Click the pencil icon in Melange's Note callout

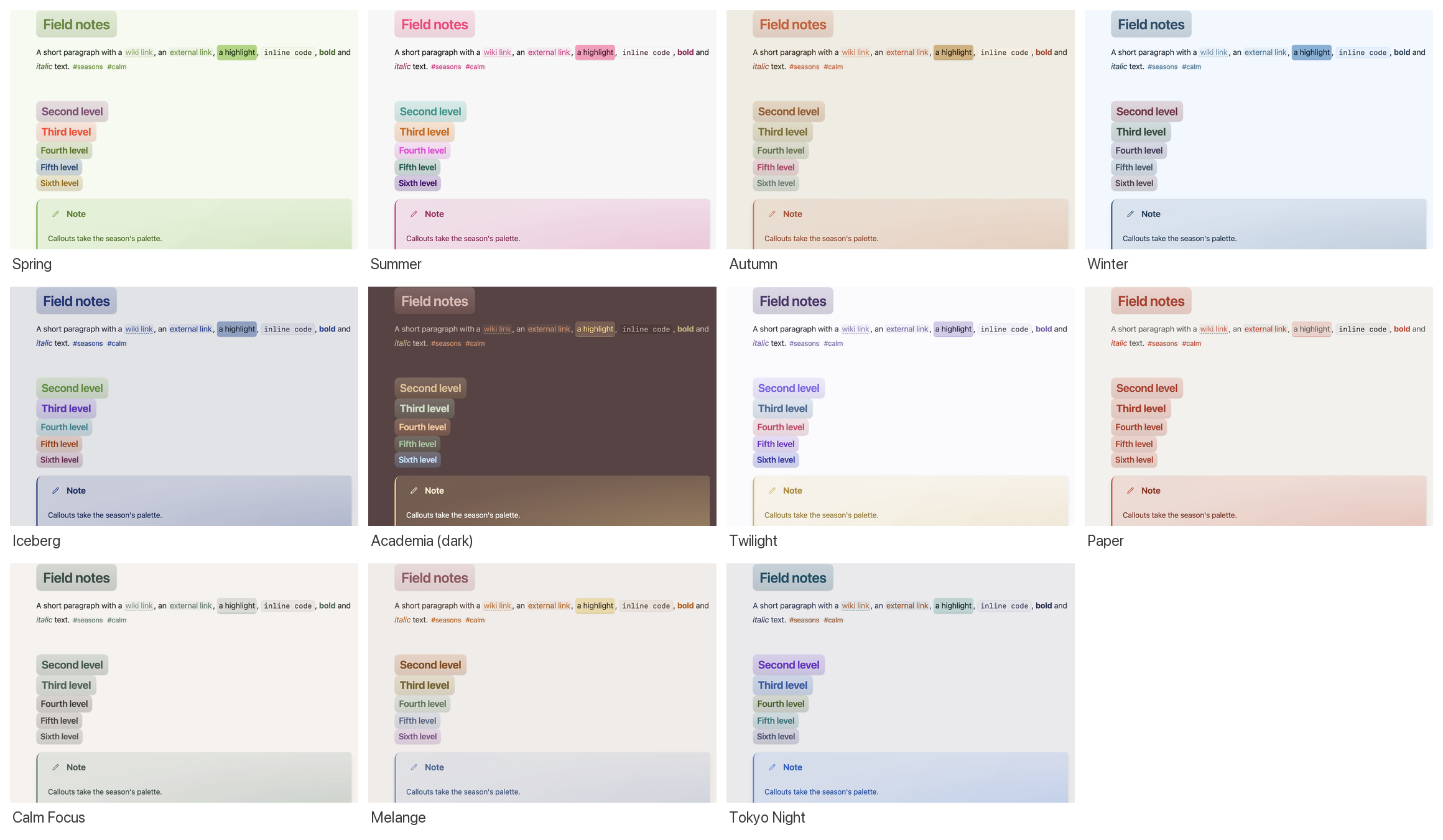tap(414, 767)
